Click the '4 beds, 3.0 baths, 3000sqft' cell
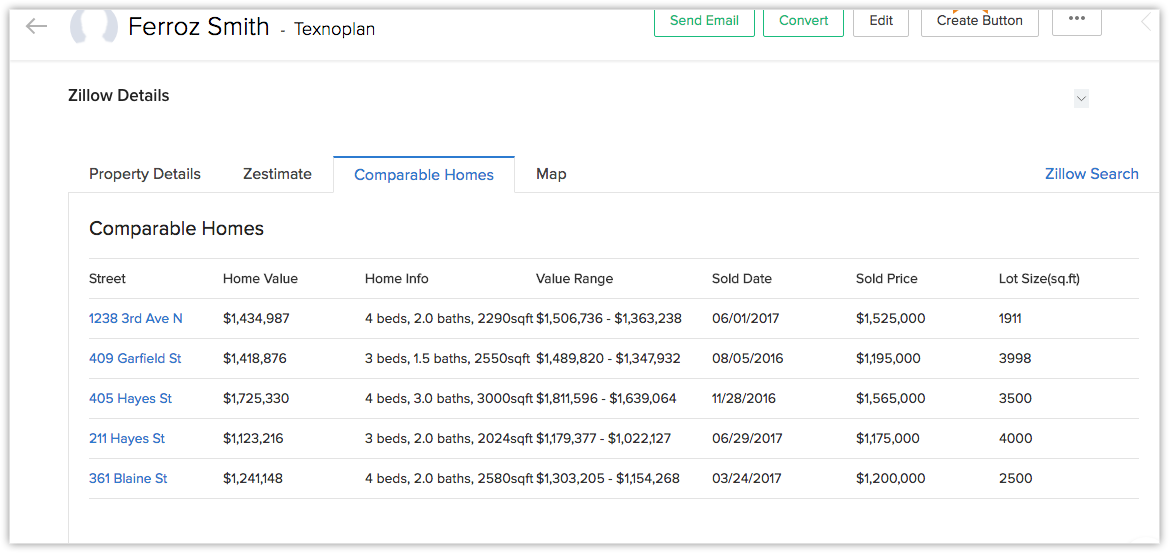This screenshot has width=1169, height=553. [449, 399]
